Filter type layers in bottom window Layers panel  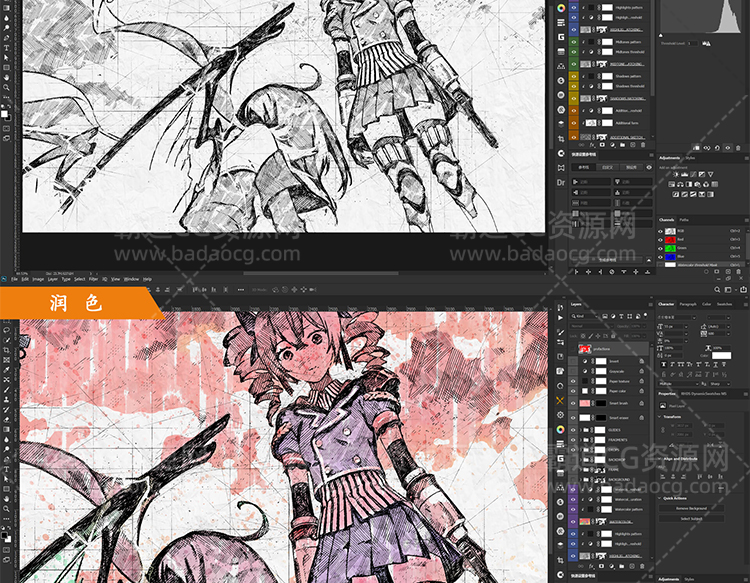[x=621, y=316]
